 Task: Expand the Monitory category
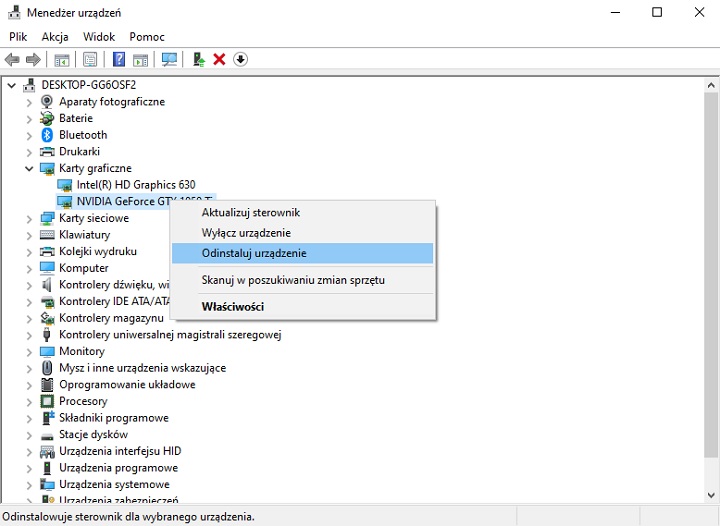[29, 351]
